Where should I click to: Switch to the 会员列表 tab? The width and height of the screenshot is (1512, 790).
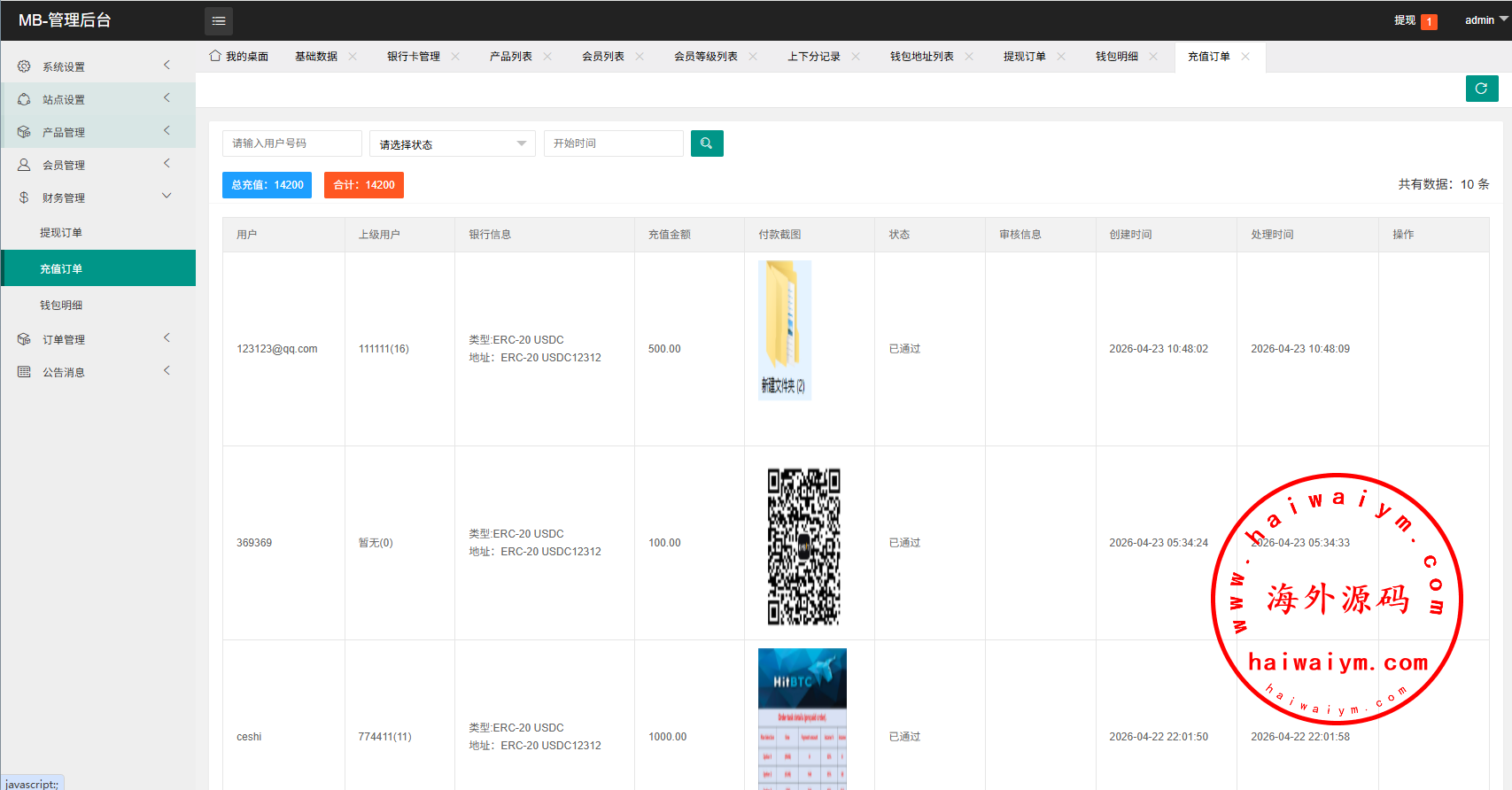602,57
